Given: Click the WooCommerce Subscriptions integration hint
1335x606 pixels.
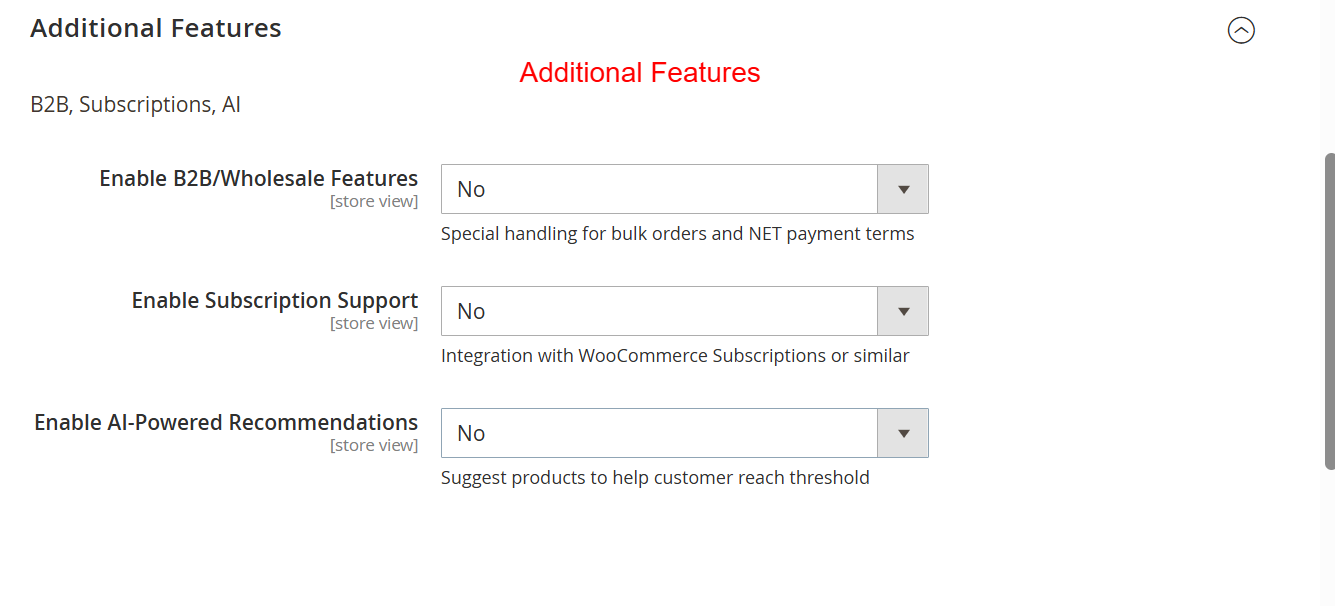Looking at the screenshot, I should coord(675,356).
